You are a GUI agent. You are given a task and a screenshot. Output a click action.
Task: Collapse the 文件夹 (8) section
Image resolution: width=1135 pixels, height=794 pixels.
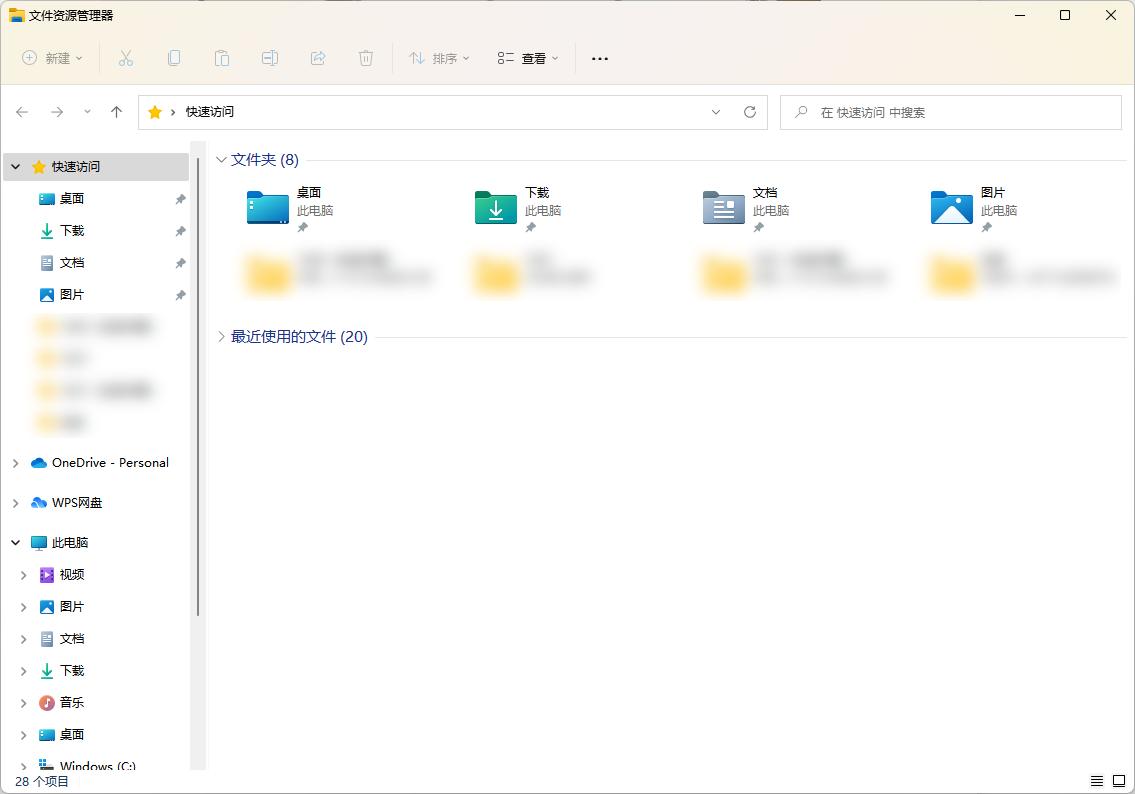[222, 160]
